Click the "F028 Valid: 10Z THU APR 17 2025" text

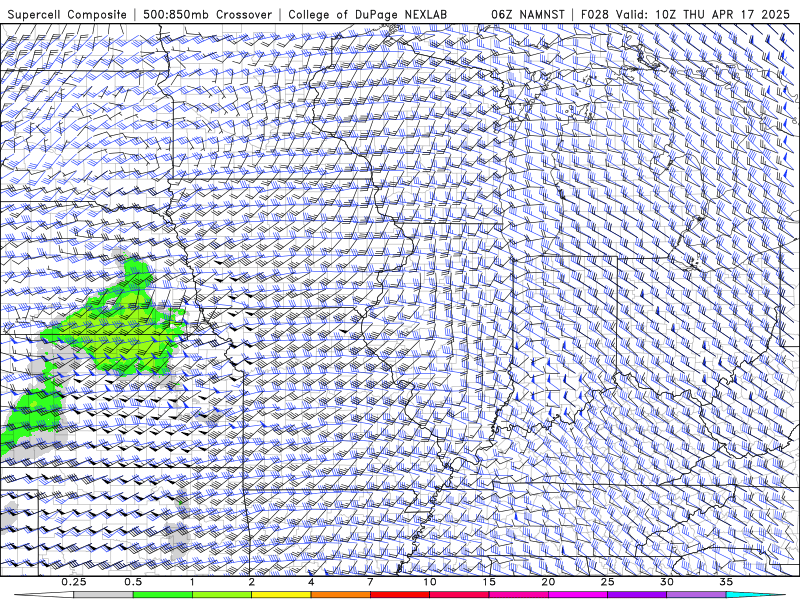pos(686,14)
